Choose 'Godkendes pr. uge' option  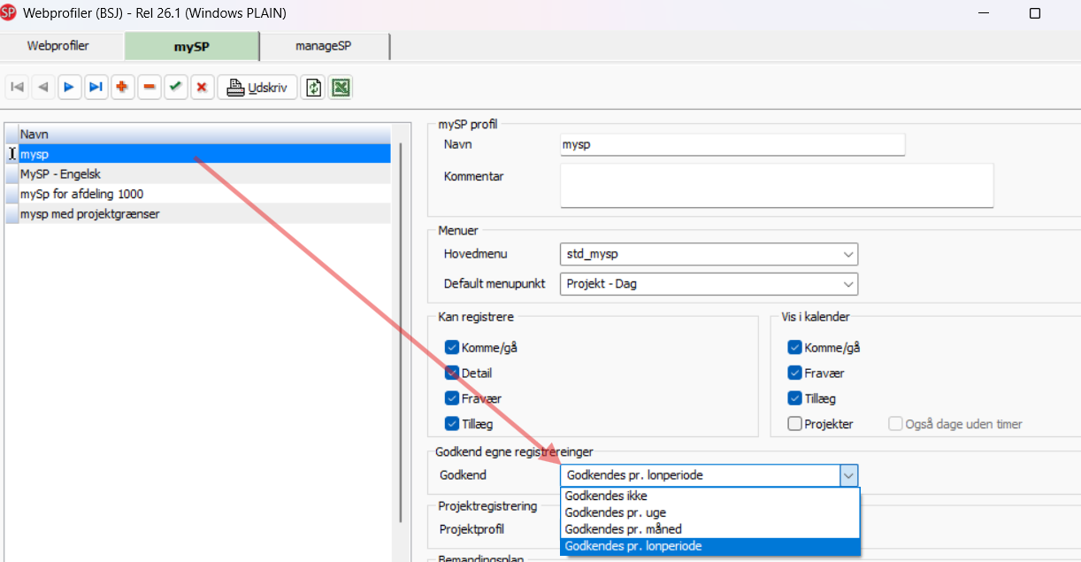pyautogui.click(x=711, y=512)
